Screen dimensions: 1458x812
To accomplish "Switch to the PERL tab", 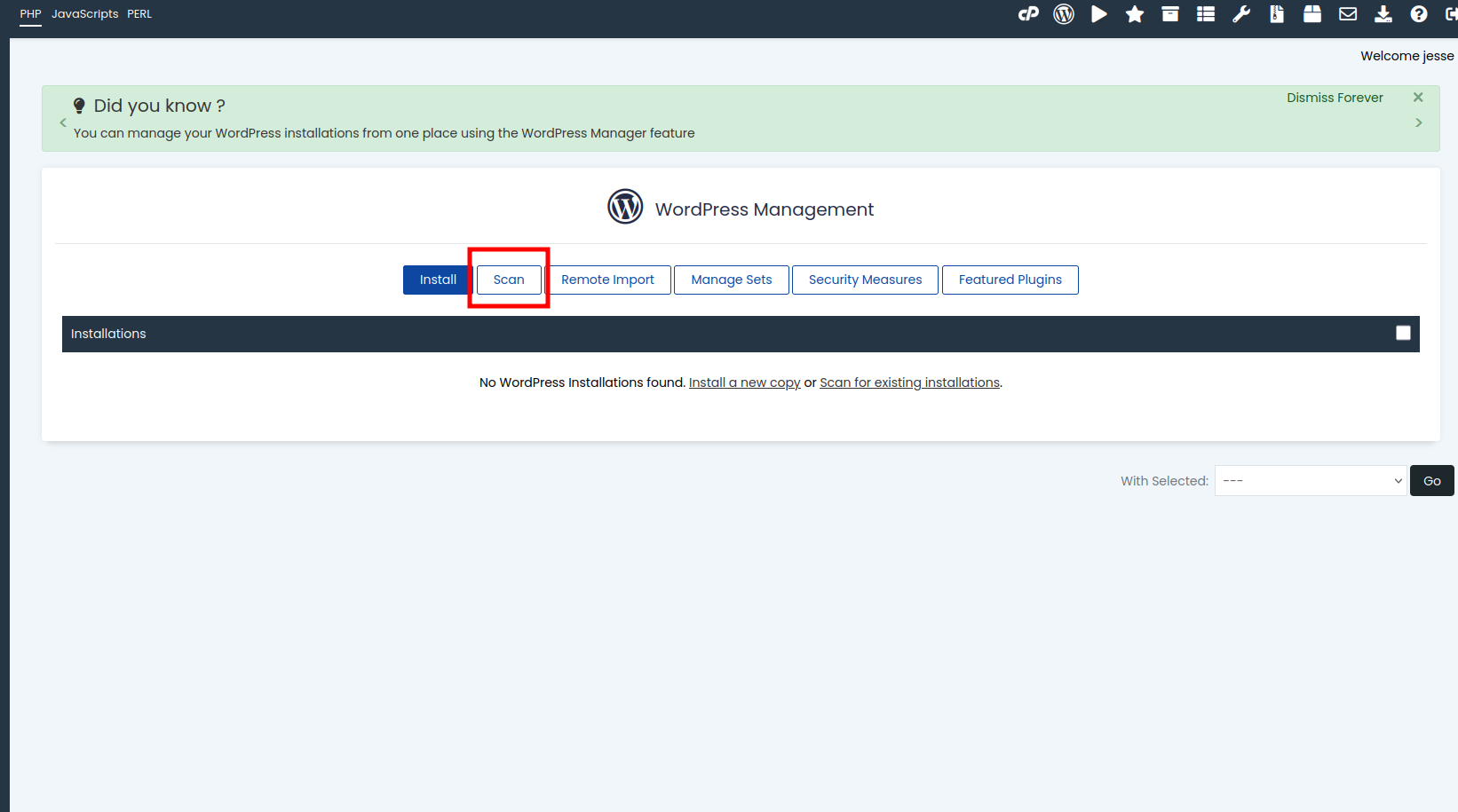I will (139, 14).
